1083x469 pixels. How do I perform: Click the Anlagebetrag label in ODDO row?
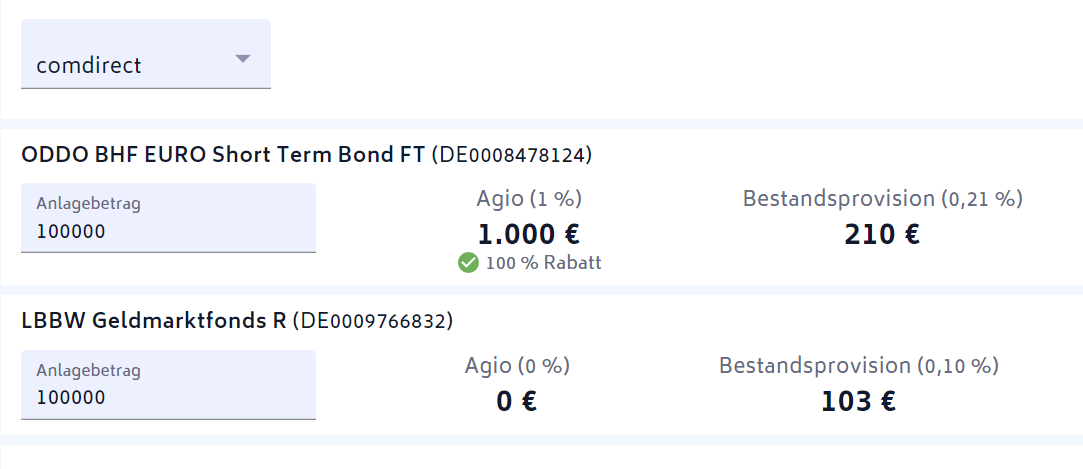88,204
